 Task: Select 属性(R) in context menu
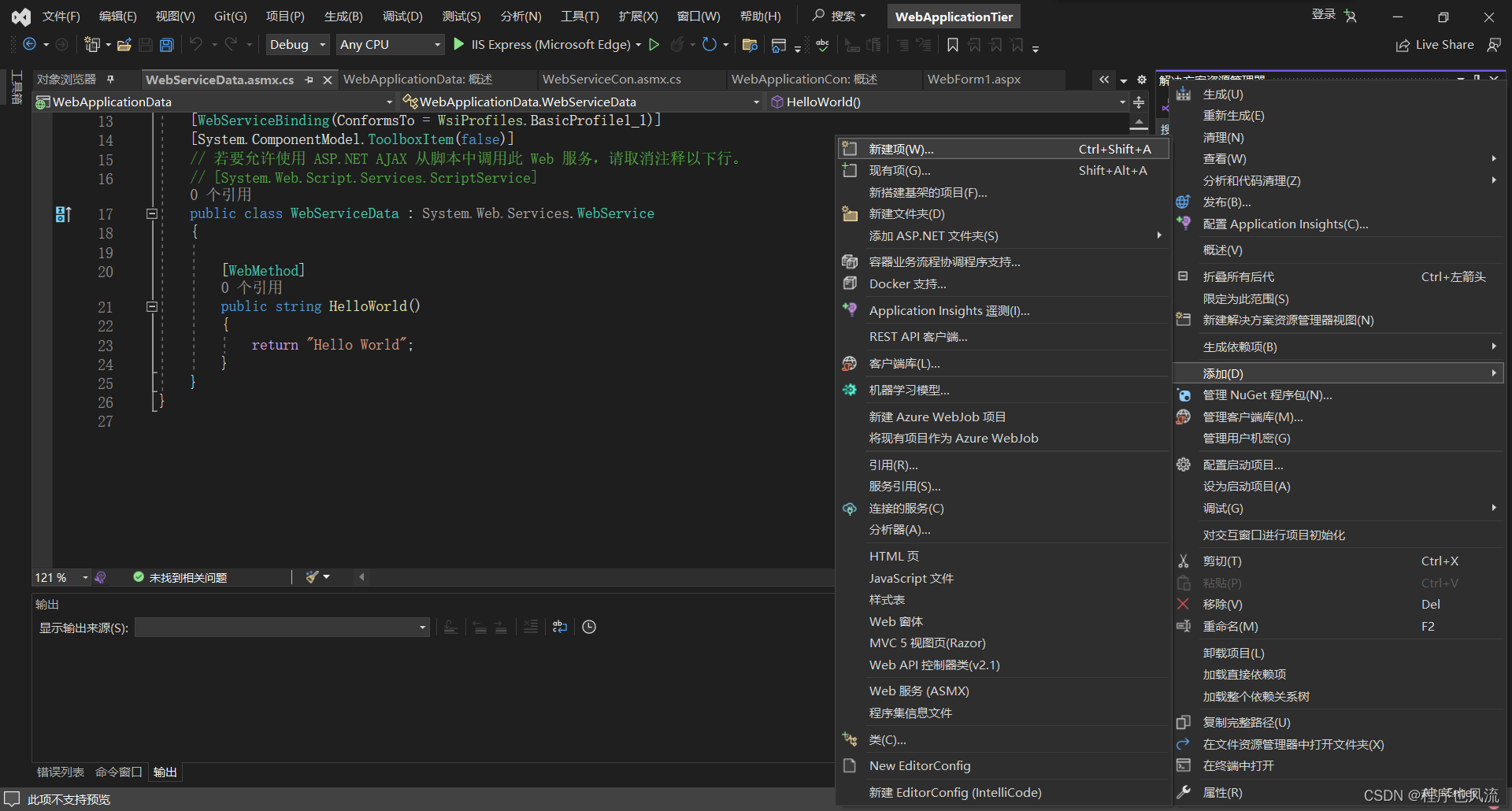pyautogui.click(x=1339, y=792)
